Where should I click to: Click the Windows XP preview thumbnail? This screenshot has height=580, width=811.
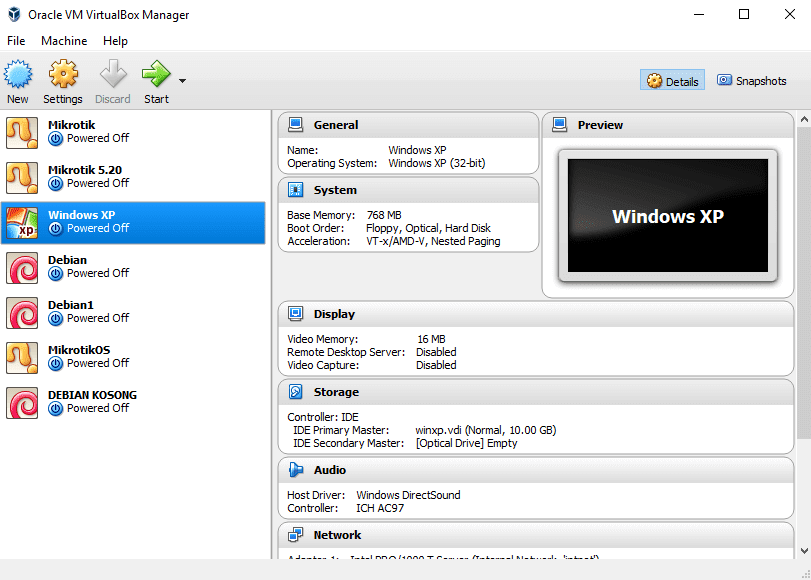tap(668, 215)
